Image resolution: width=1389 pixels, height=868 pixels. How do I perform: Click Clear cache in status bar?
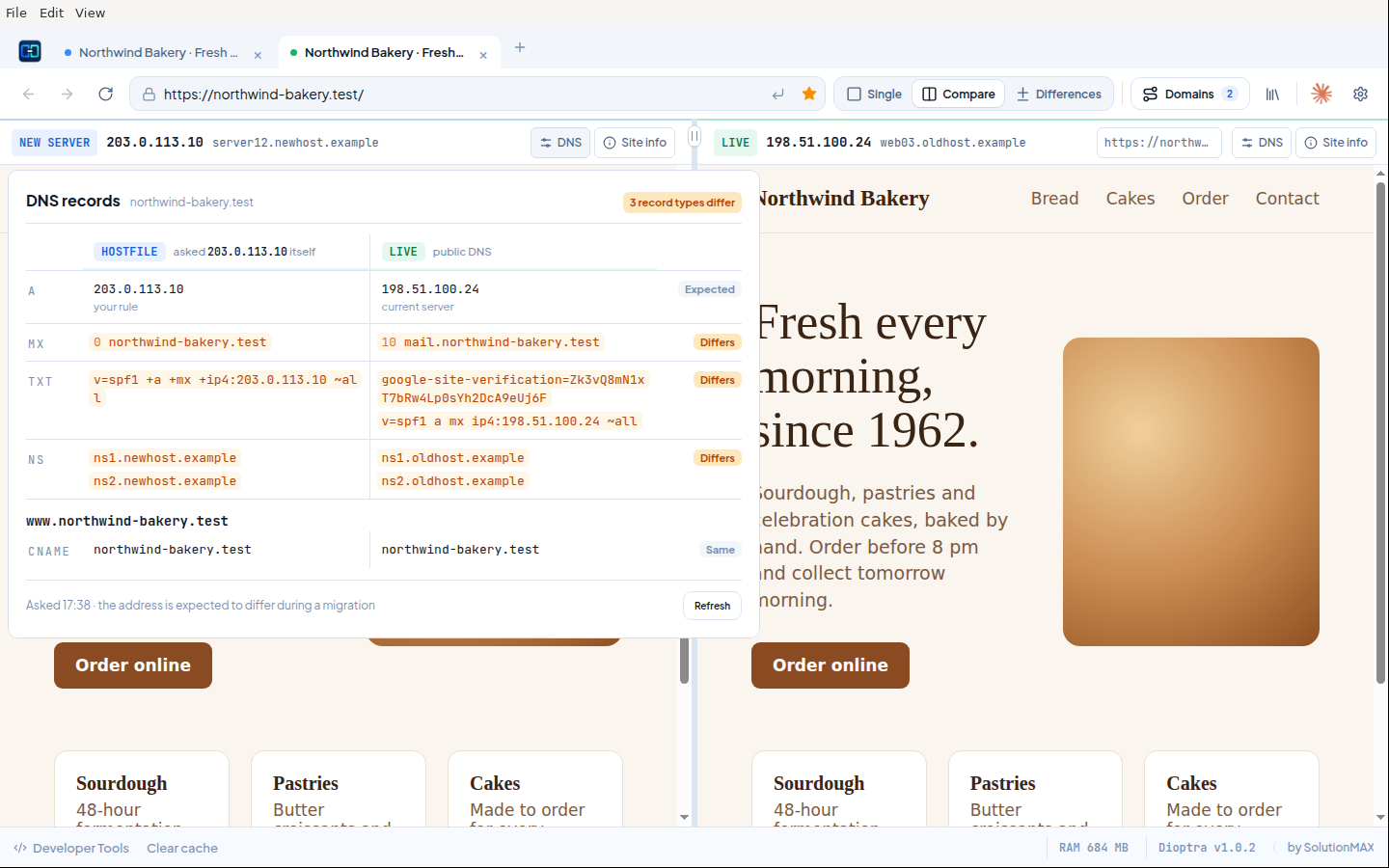tap(182, 848)
